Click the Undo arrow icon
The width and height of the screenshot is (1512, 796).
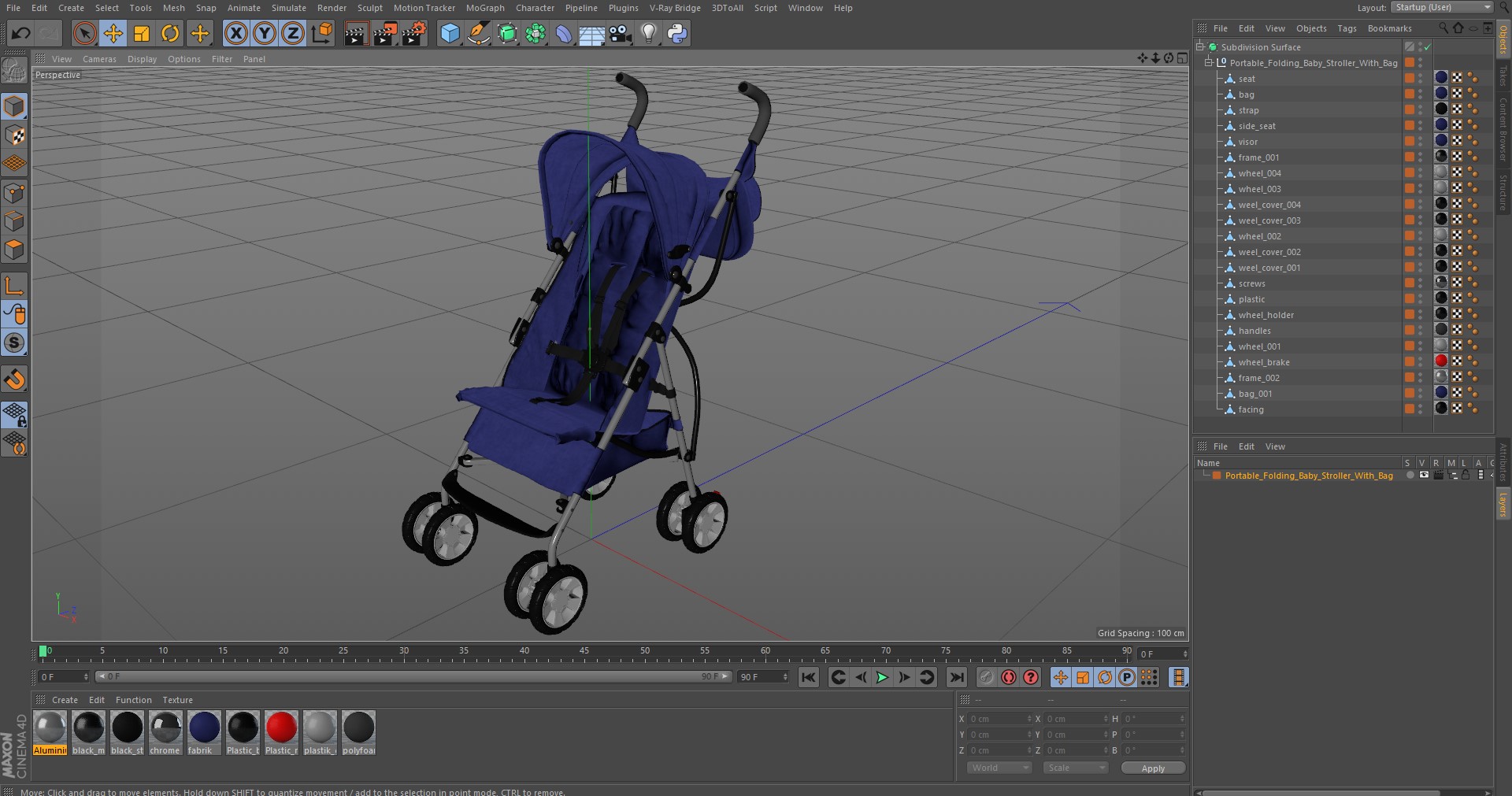(x=21, y=33)
